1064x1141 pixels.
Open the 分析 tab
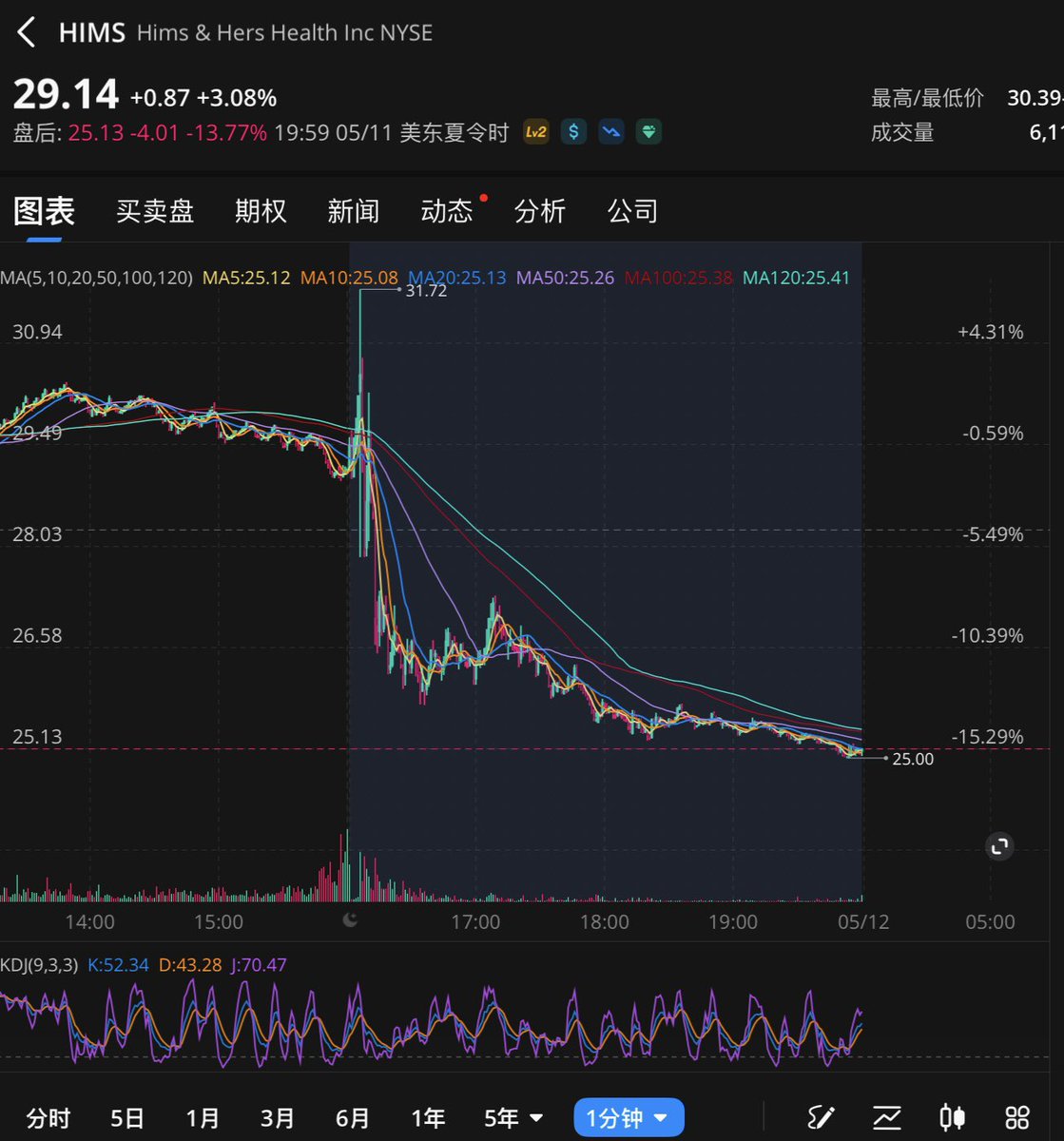click(540, 211)
